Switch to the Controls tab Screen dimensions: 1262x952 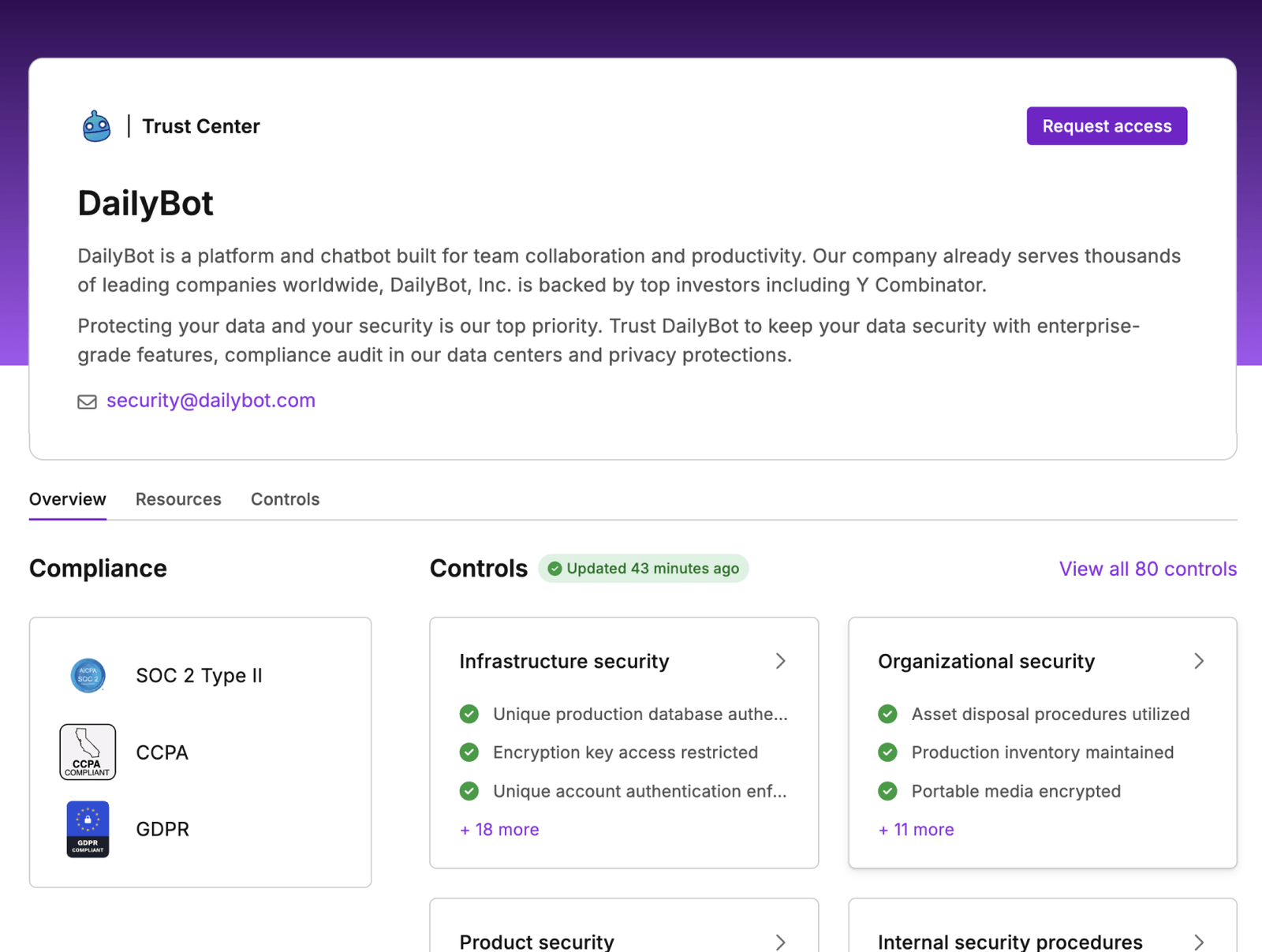pyautogui.click(x=285, y=499)
